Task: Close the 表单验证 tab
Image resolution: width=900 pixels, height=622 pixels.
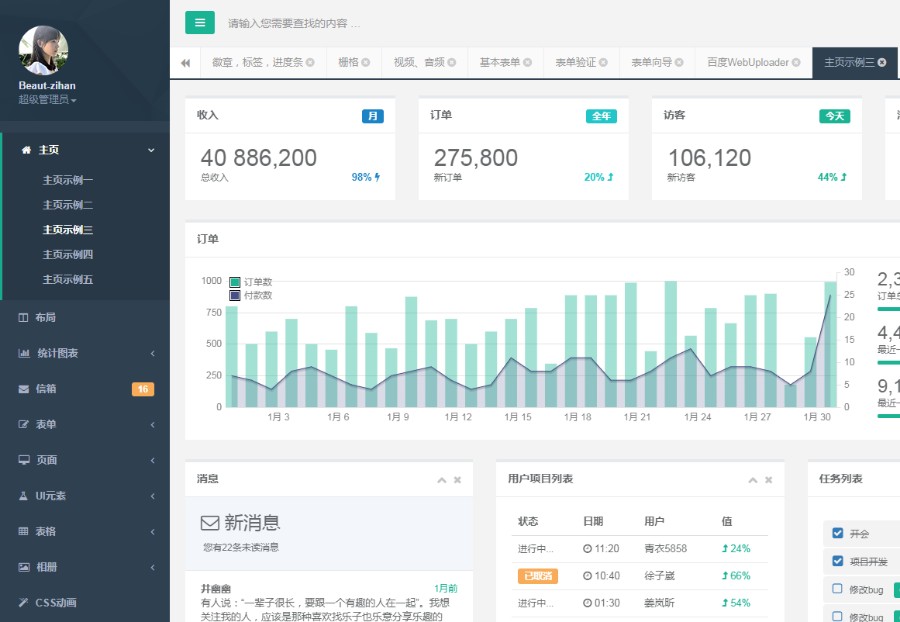Action: (603, 63)
